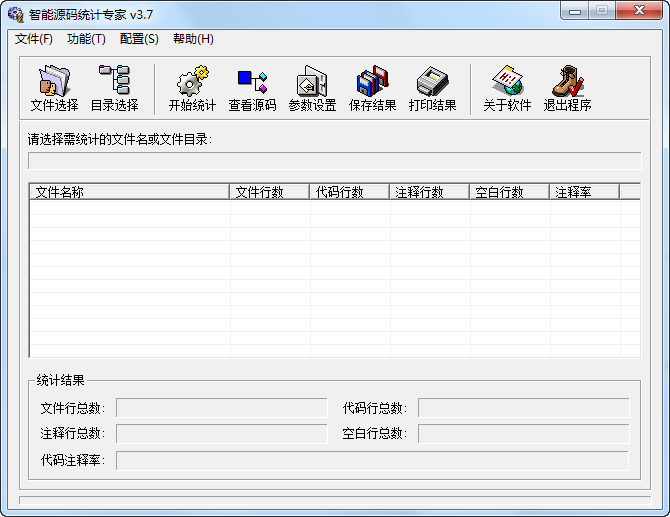Sort by 注释率 column header
The height and width of the screenshot is (517, 670).
[x=584, y=192]
